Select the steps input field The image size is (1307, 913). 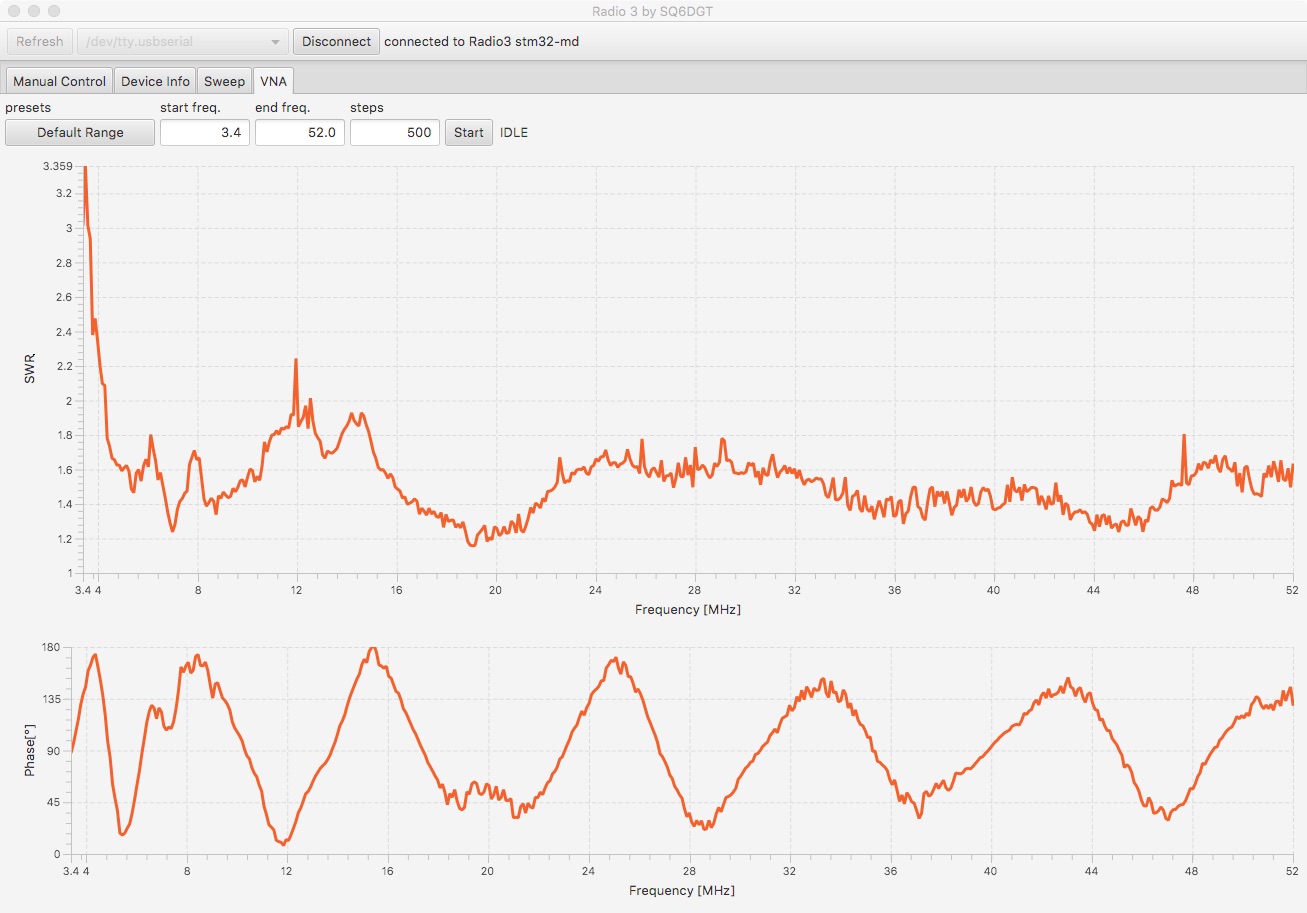point(394,132)
